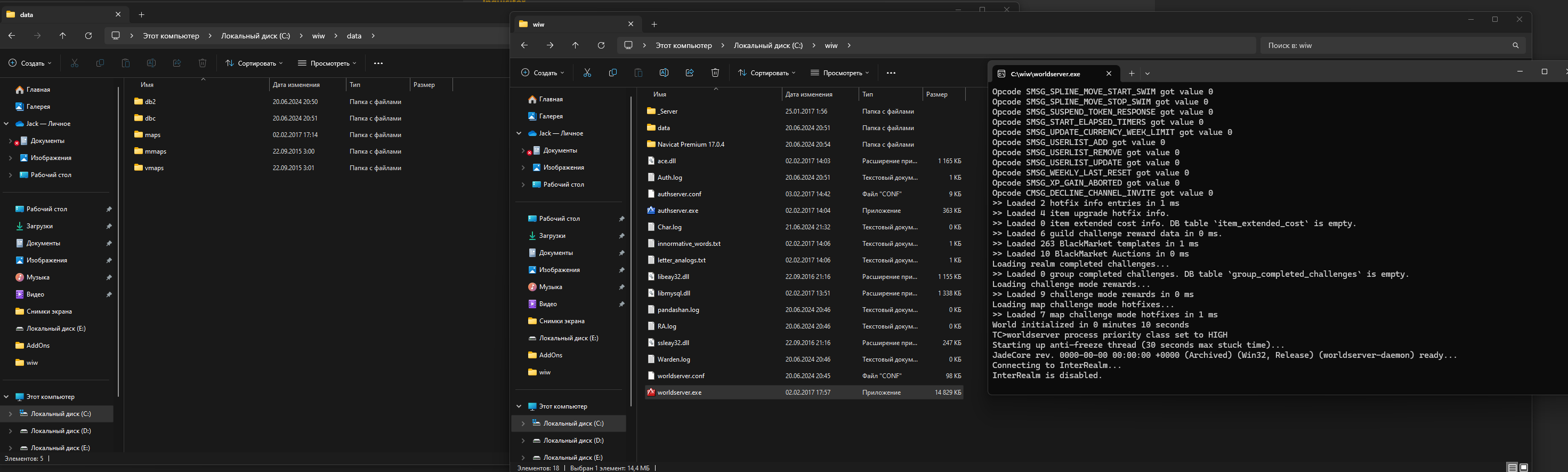Click search magnifier icon in wiw window
1568x472 pixels.
click(x=1516, y=46)
